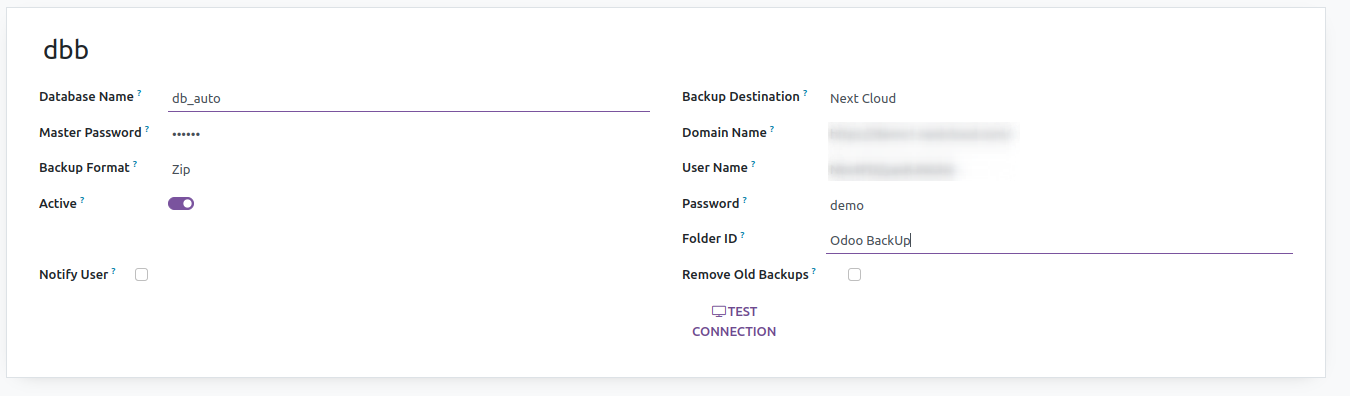Click the help icon beside Database Name
The height and width of the screenshot is (396, 1350).
(x=140, y=93)
